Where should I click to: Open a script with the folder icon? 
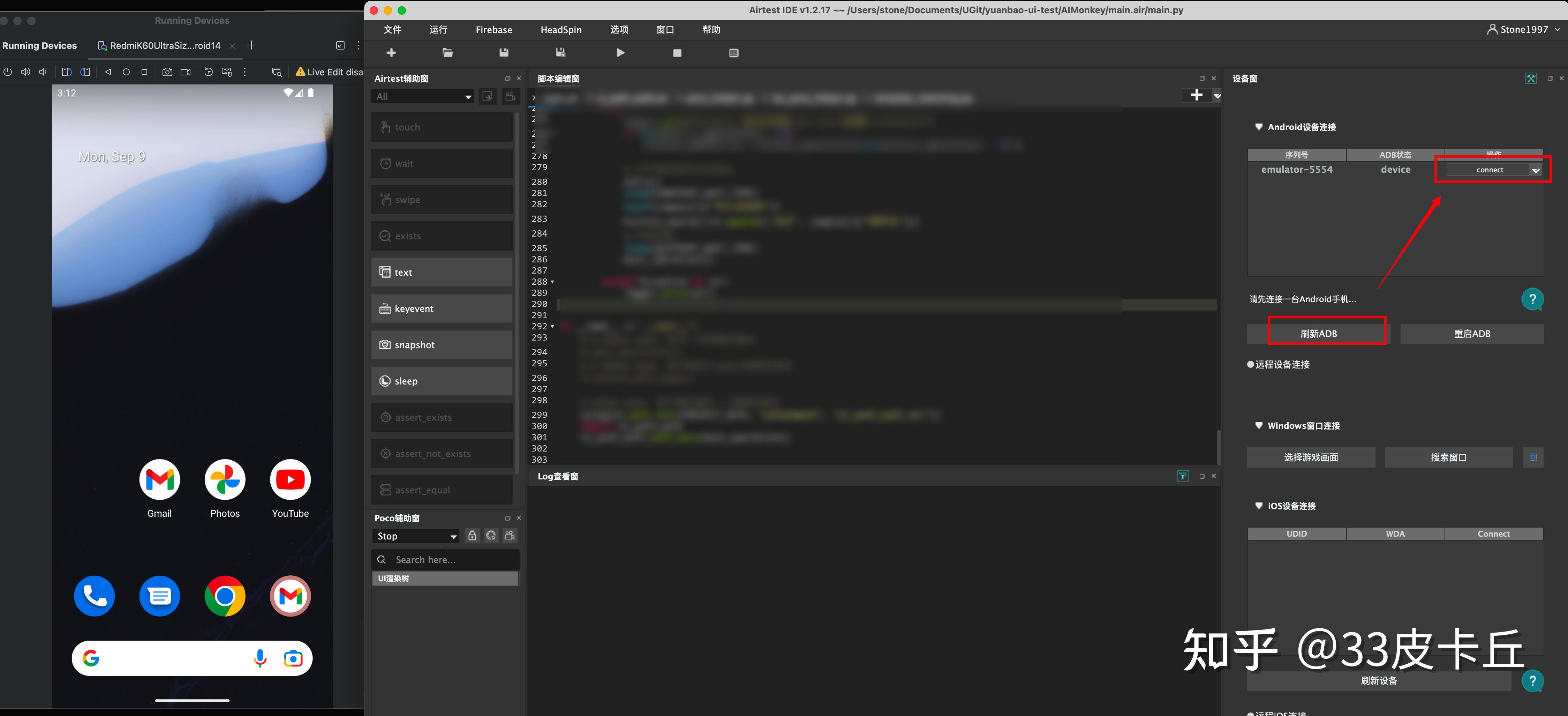(447, 53)
